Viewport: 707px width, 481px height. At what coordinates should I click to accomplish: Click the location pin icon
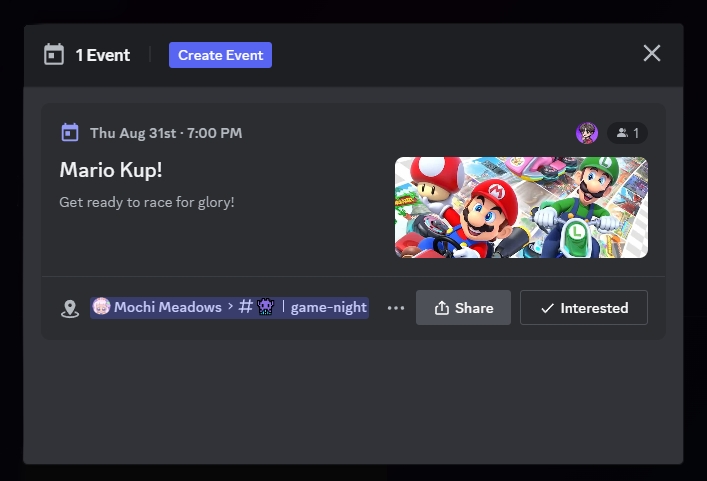coord(70,308)
